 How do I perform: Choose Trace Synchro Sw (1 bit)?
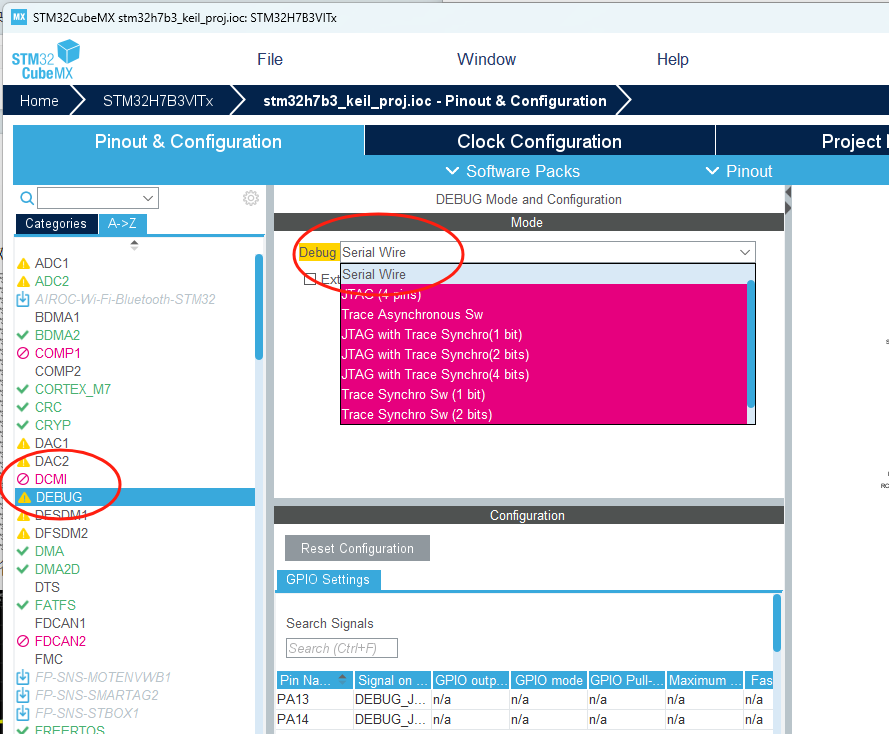544,394
